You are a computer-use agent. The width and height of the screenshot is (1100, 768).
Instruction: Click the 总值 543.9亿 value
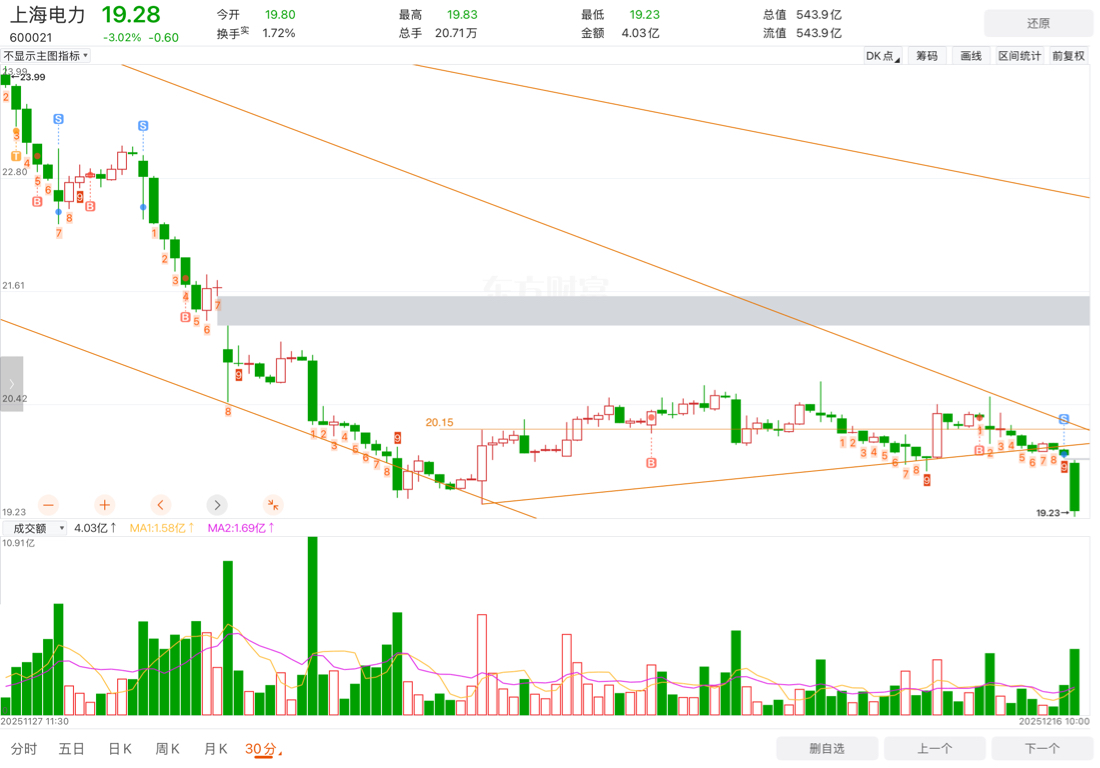[x=818, y=15]
